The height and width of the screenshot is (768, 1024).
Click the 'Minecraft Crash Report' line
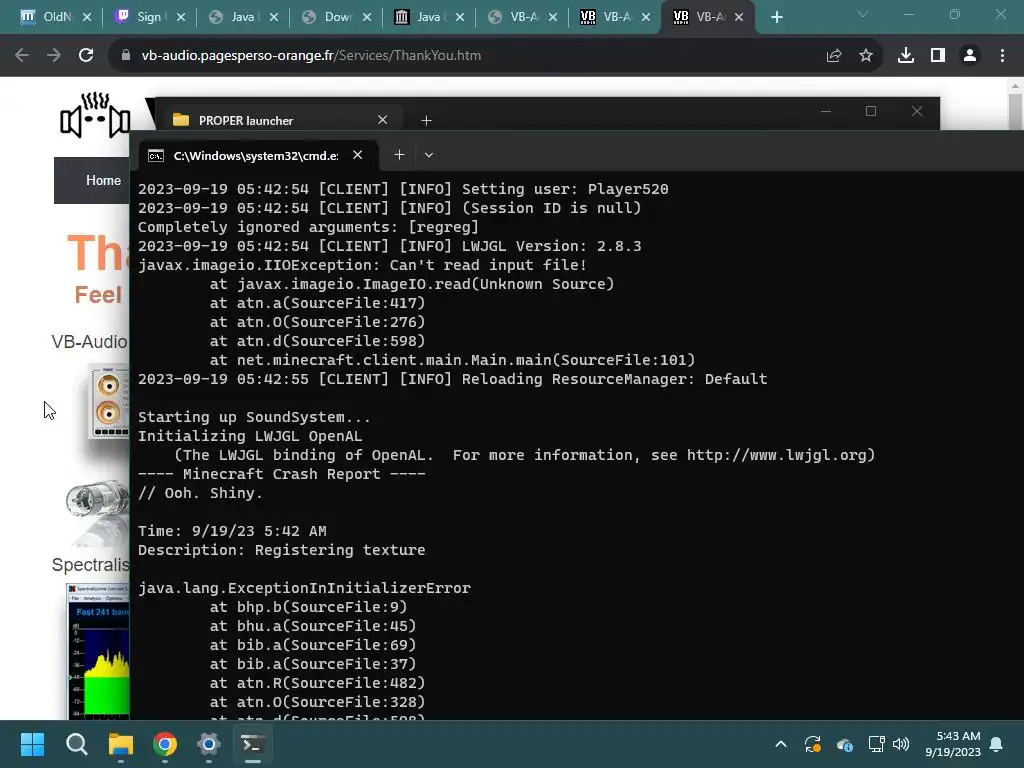pyautogui.click(x=281, y=474)
